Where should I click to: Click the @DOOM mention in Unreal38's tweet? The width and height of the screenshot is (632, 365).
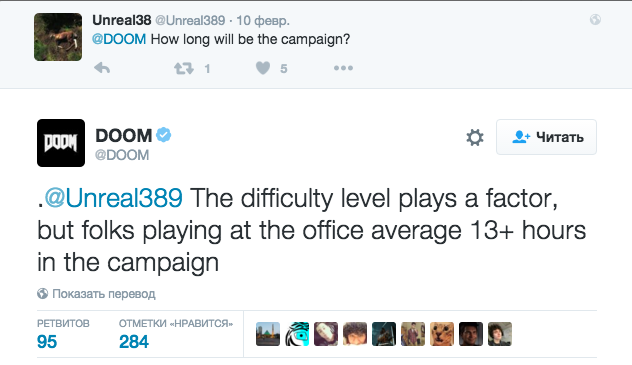coord(119,39)
